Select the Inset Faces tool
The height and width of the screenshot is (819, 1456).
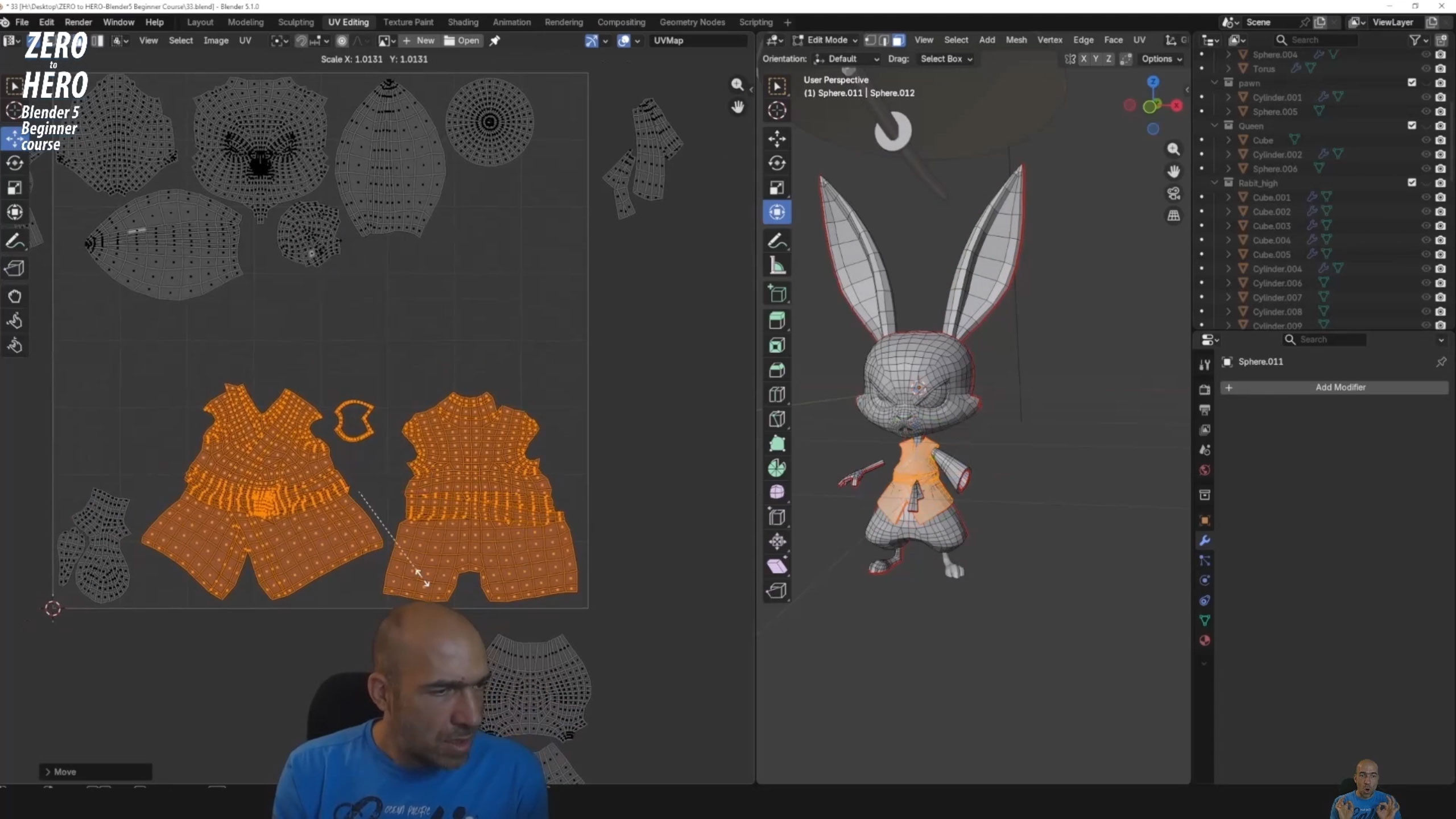[x=777, y=345]
